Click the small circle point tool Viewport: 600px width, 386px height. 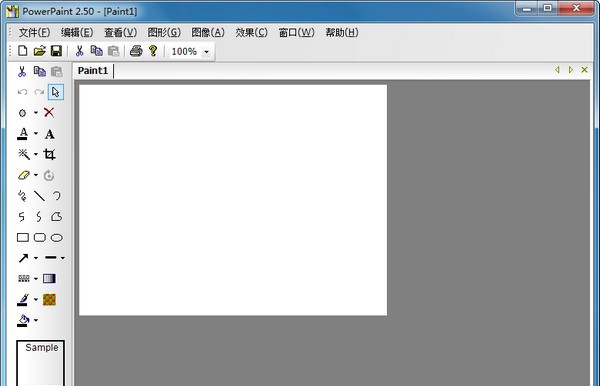pyautogui.click(x=23, y=113)
